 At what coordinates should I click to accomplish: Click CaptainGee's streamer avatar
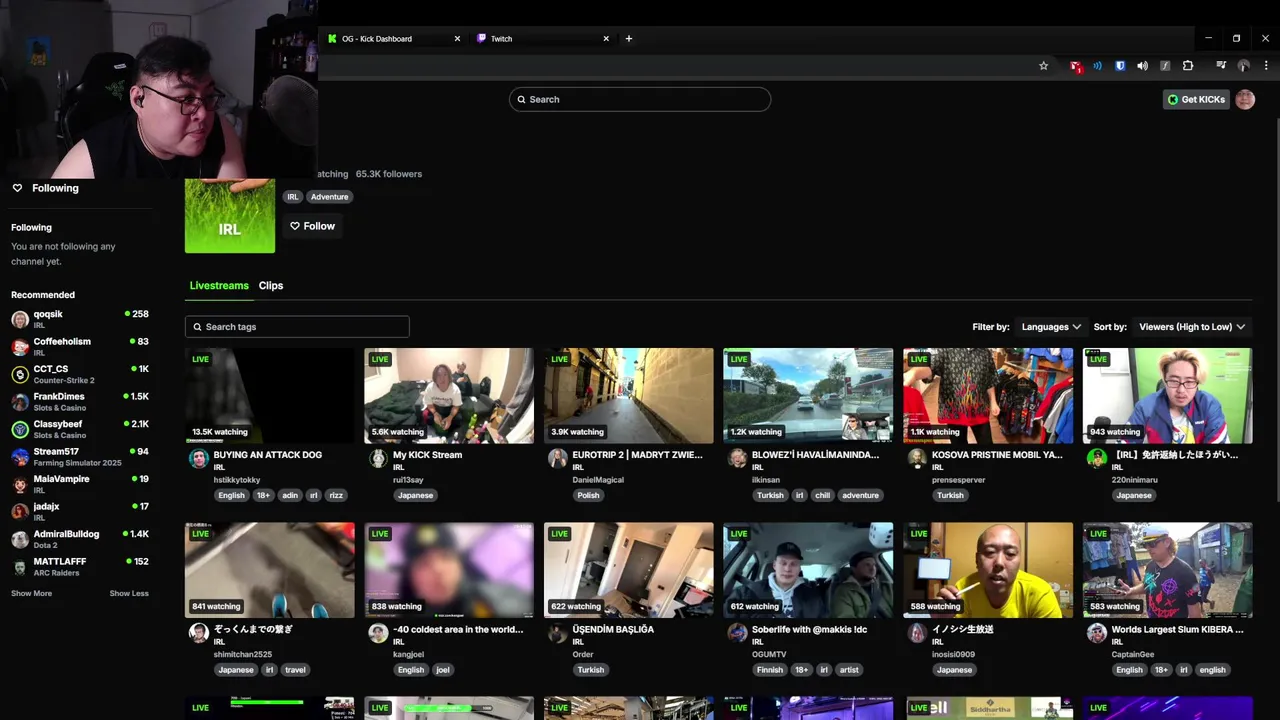[x=1097, y=634]
